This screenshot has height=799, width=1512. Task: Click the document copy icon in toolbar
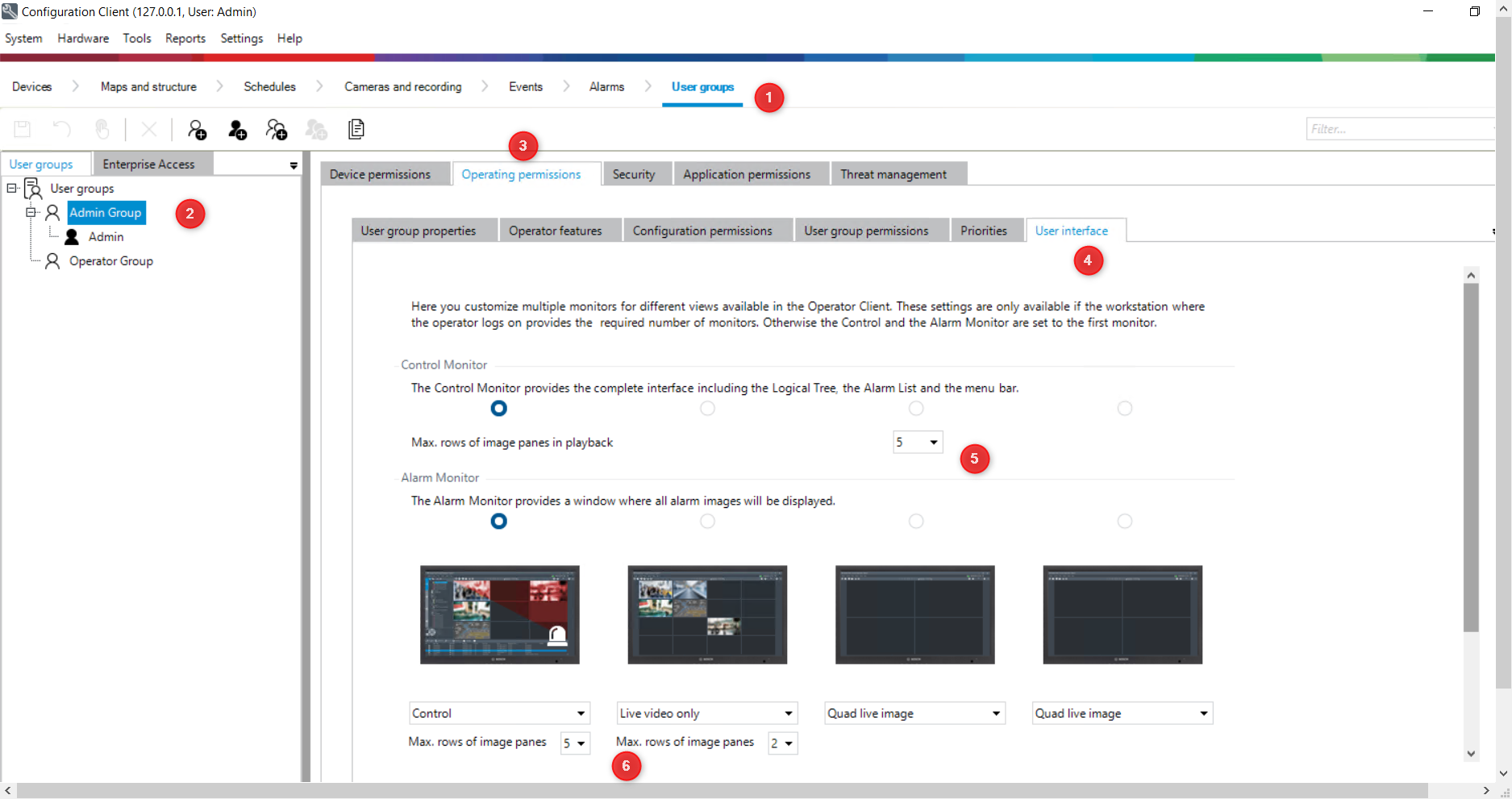(356, 129)
